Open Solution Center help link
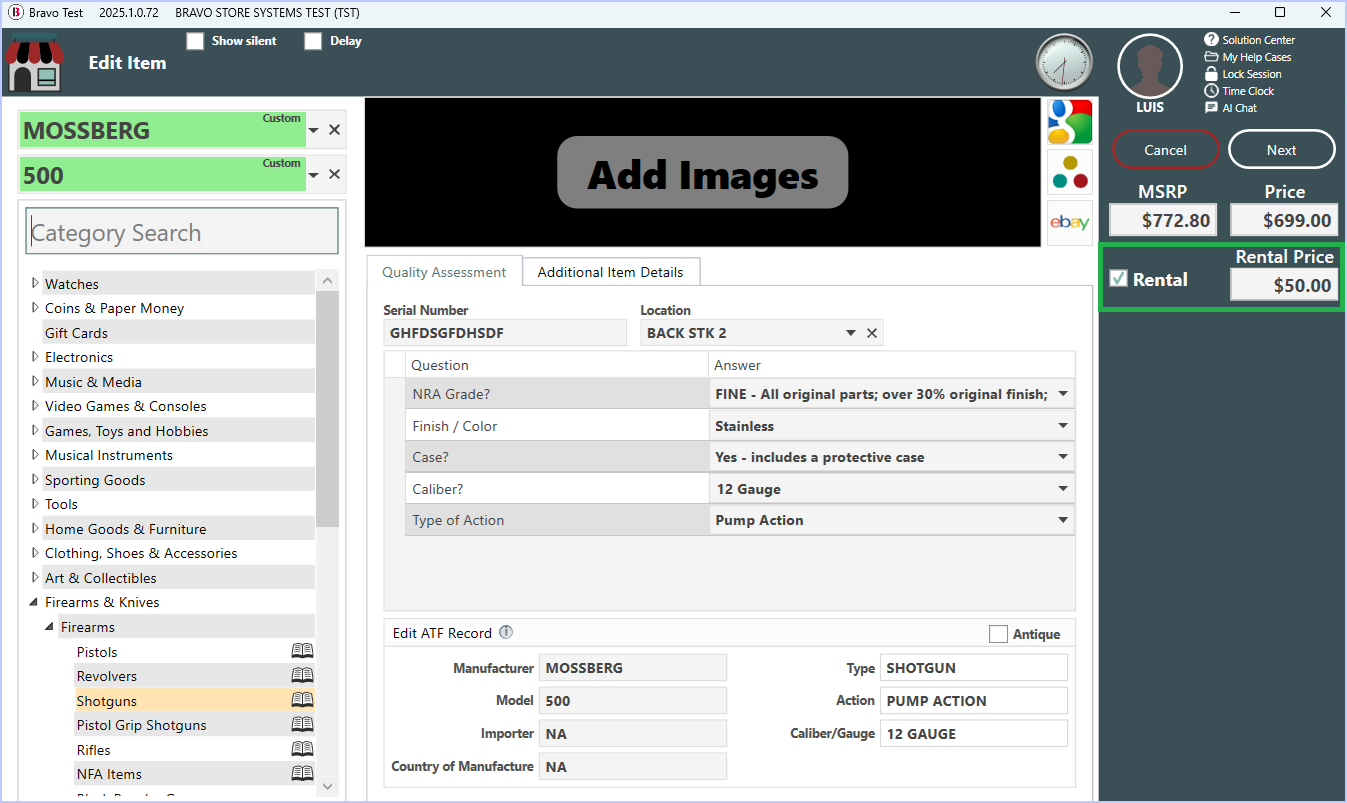 tap(1250, 40)
